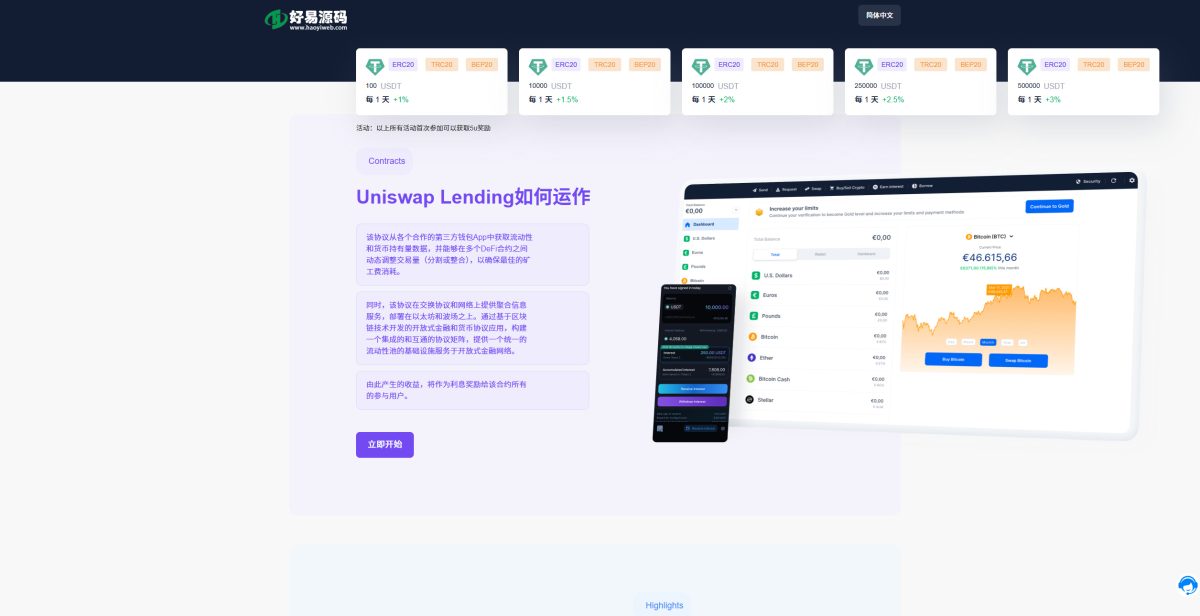Screen dimensions: 1200x616
Task: Click the 好易源码 site logo
Action: click(306, 18)
